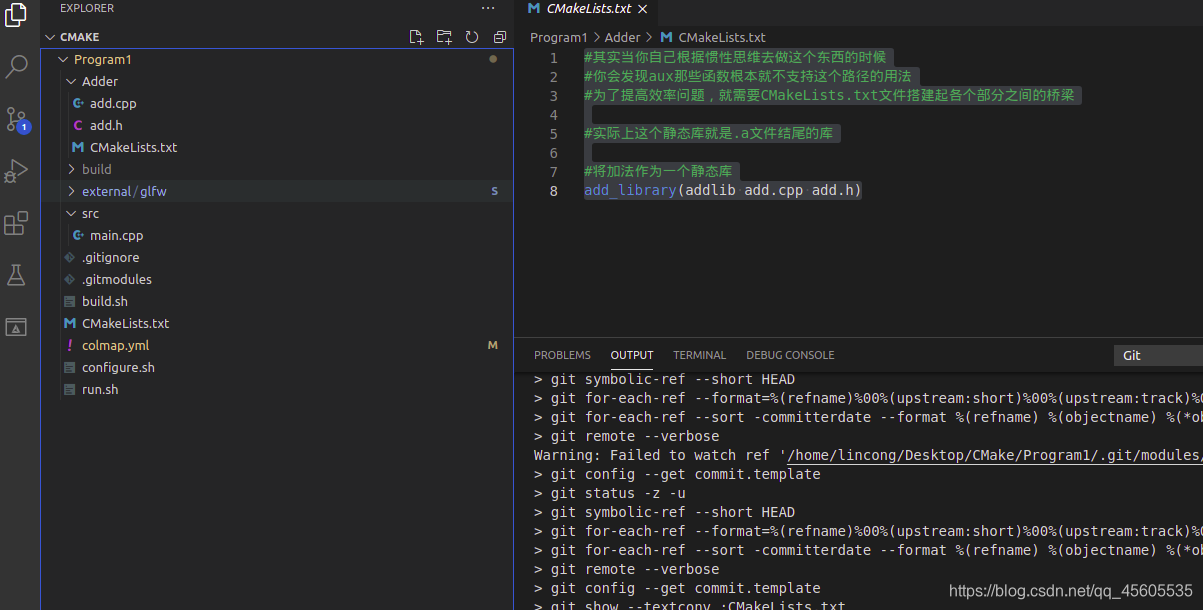Screen dimensions: 1203x610
Task: Close the CMakeLists.txt editor tab
Action: tap(643, 8)
